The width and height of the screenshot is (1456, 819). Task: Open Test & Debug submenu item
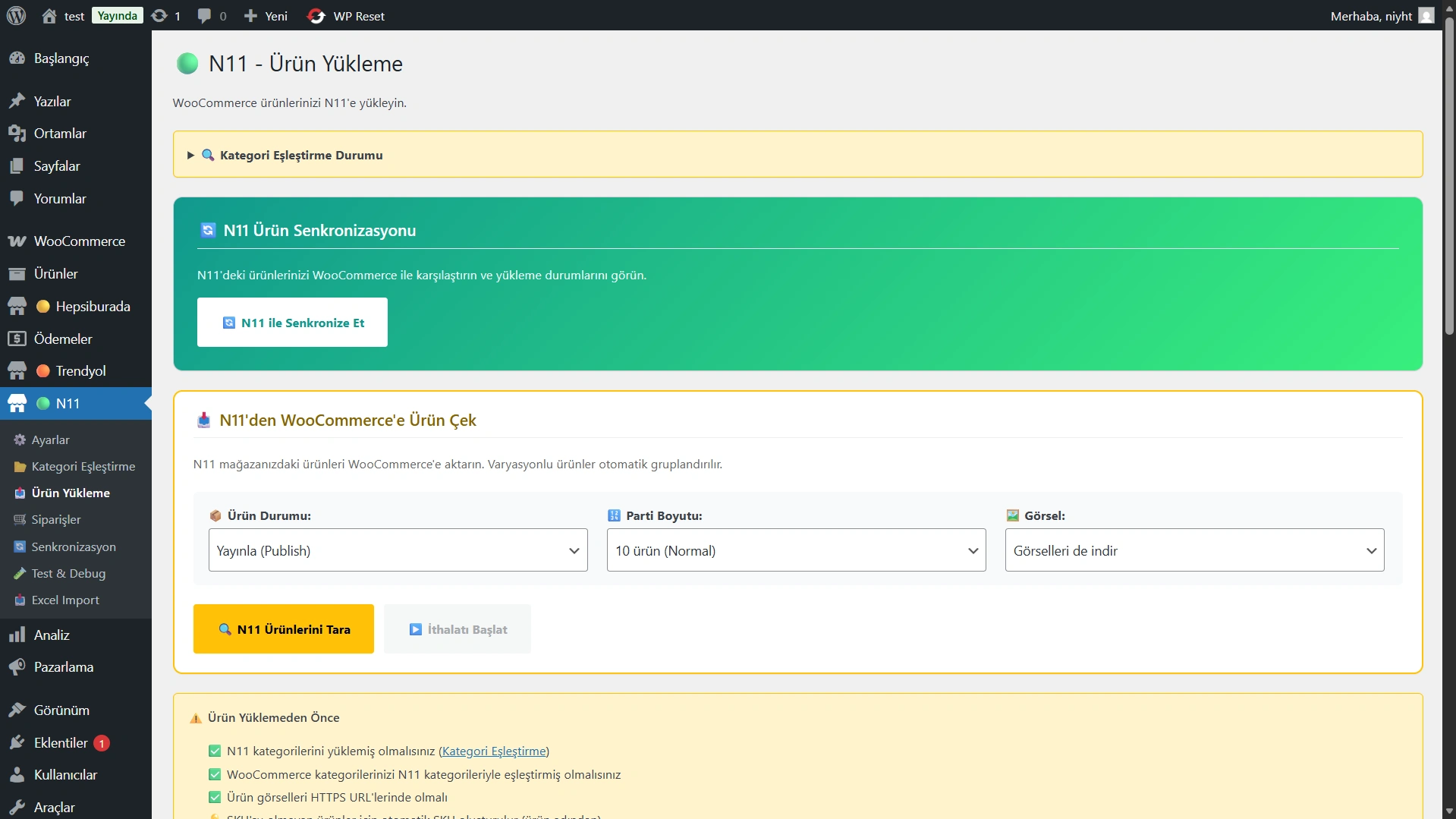(x=68, y=574)
